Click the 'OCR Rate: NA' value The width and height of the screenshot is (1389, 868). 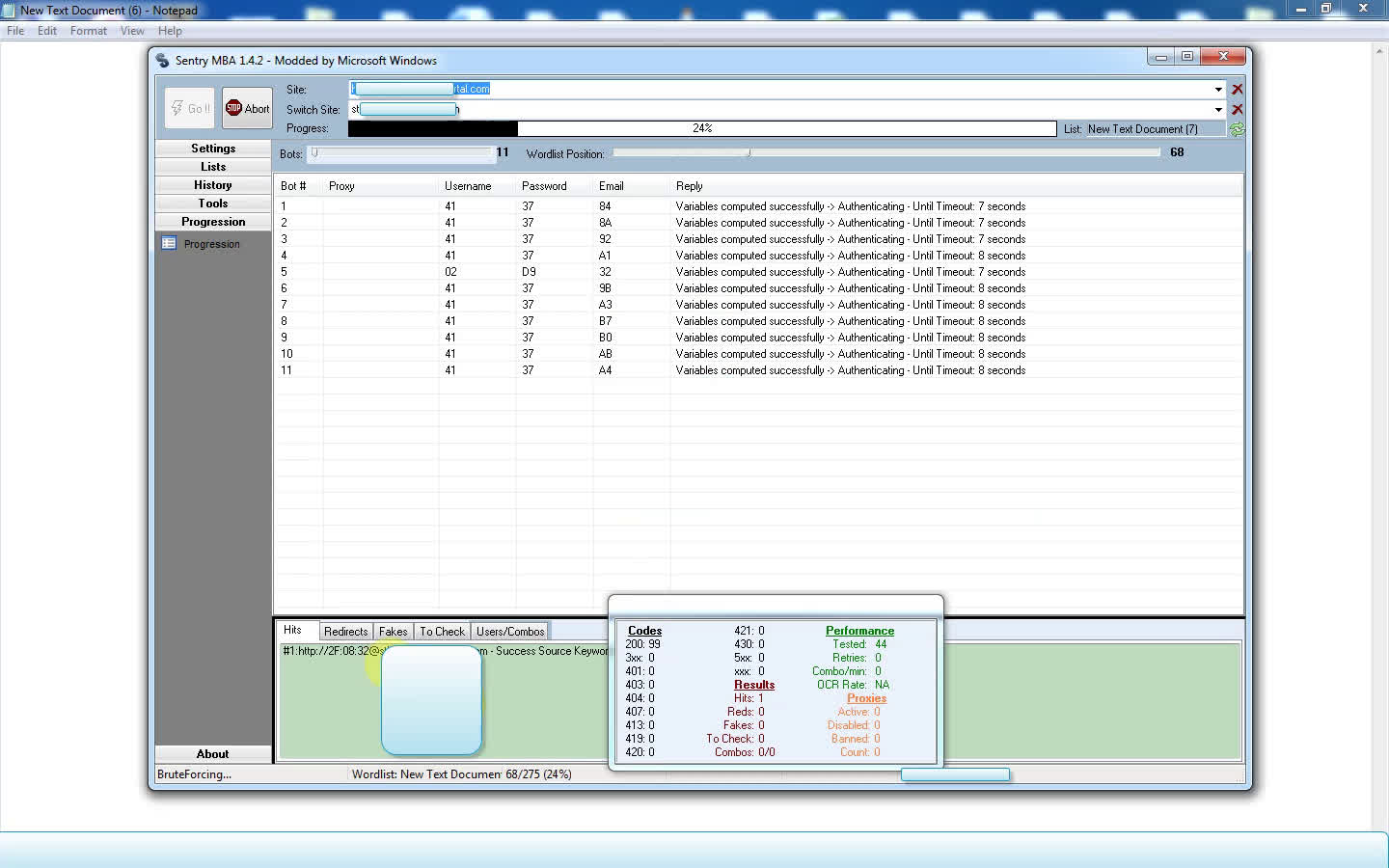(853, 685)
